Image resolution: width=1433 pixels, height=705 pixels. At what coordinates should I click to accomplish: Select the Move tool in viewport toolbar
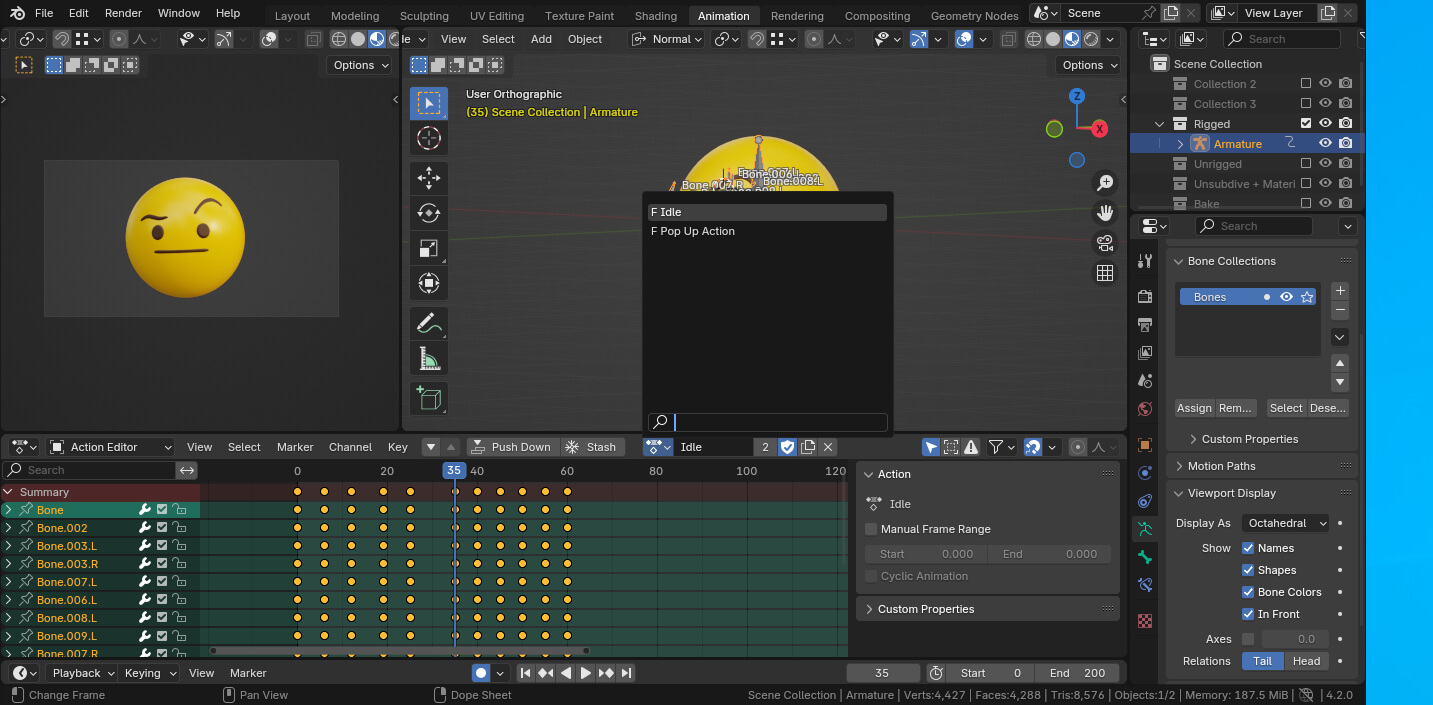pyautogui.click(x=428, y=178)
